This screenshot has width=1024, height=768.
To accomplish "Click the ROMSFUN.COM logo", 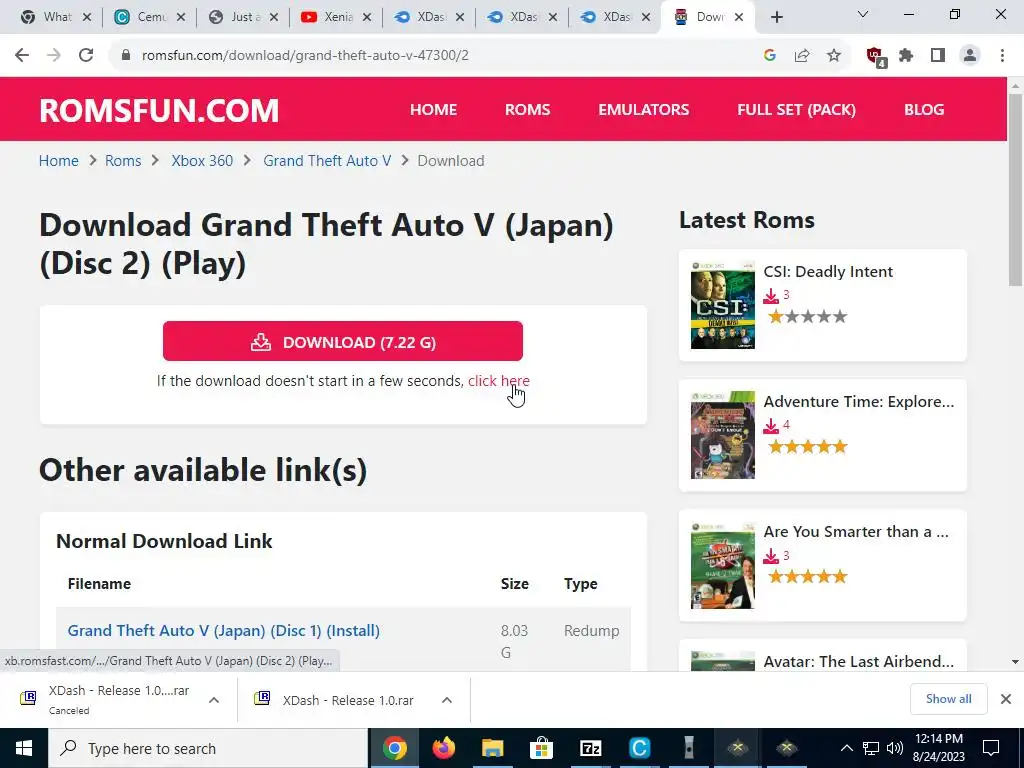I will (159, 110).
